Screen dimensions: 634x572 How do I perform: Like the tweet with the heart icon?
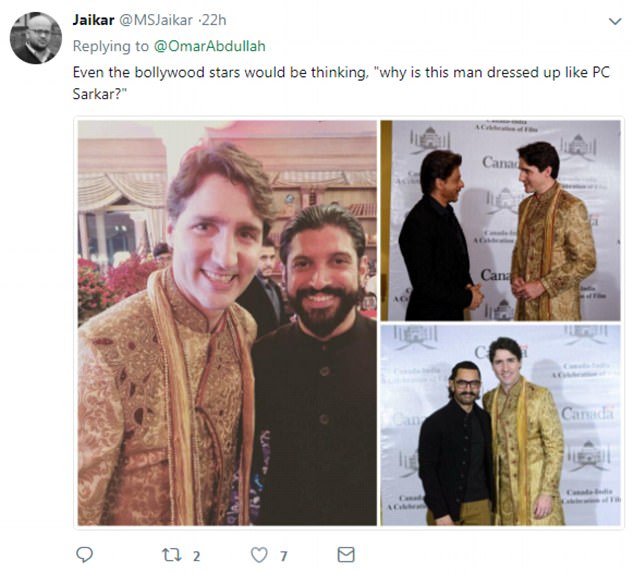tap(259, 555)
